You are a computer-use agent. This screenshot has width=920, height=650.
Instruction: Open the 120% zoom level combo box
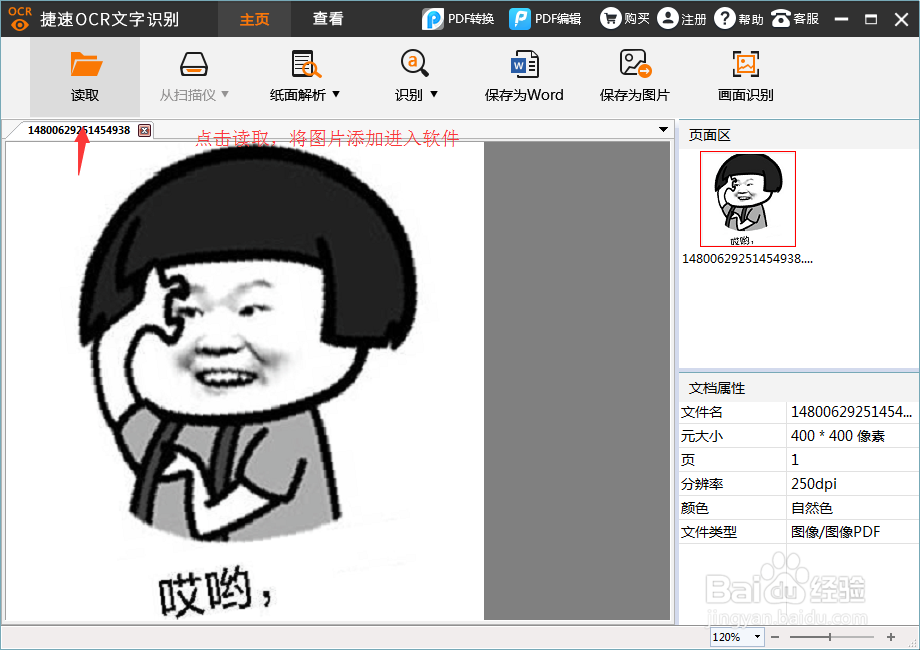[x=736, y=637]
